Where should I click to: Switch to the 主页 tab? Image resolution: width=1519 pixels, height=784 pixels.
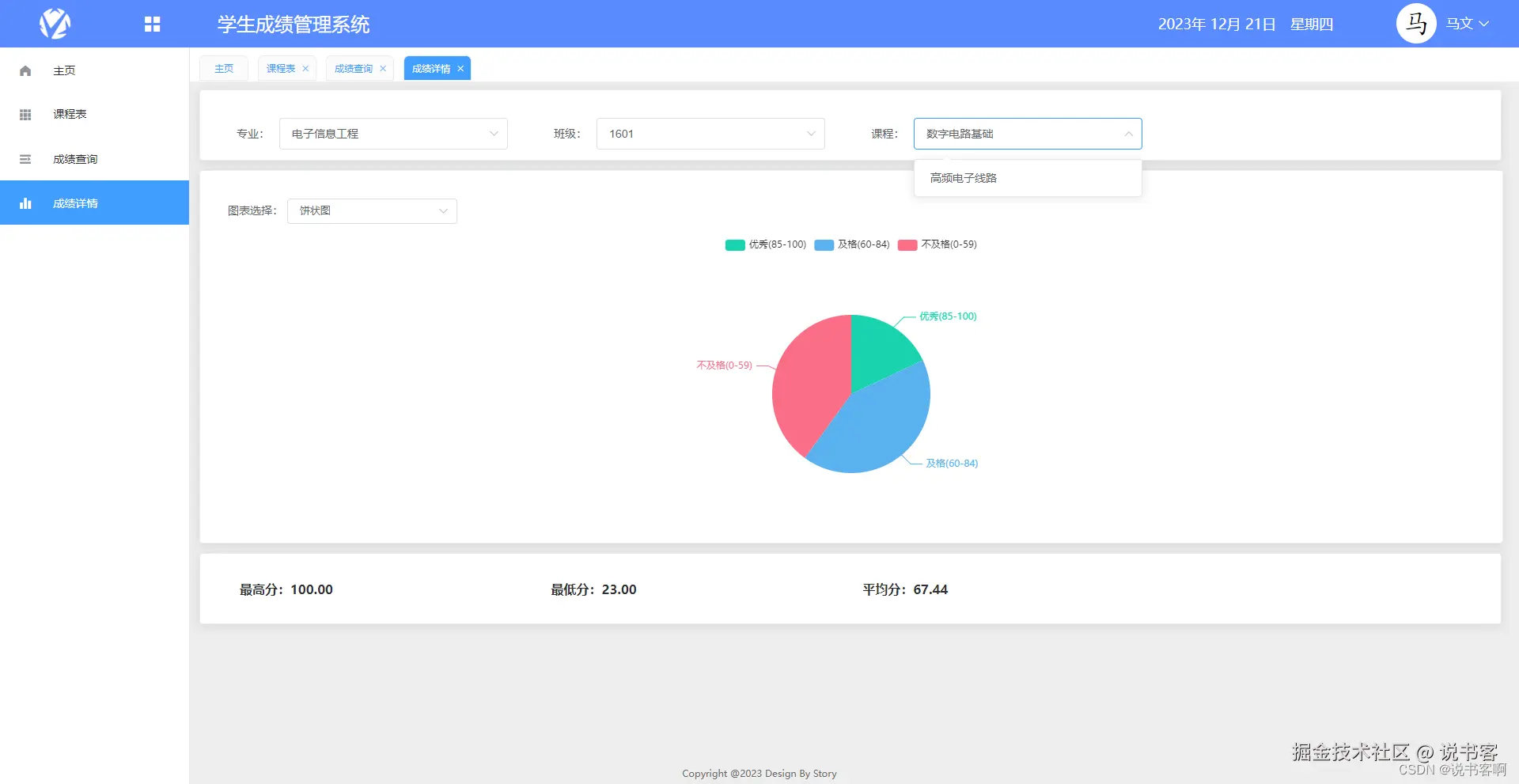(224, 69)
